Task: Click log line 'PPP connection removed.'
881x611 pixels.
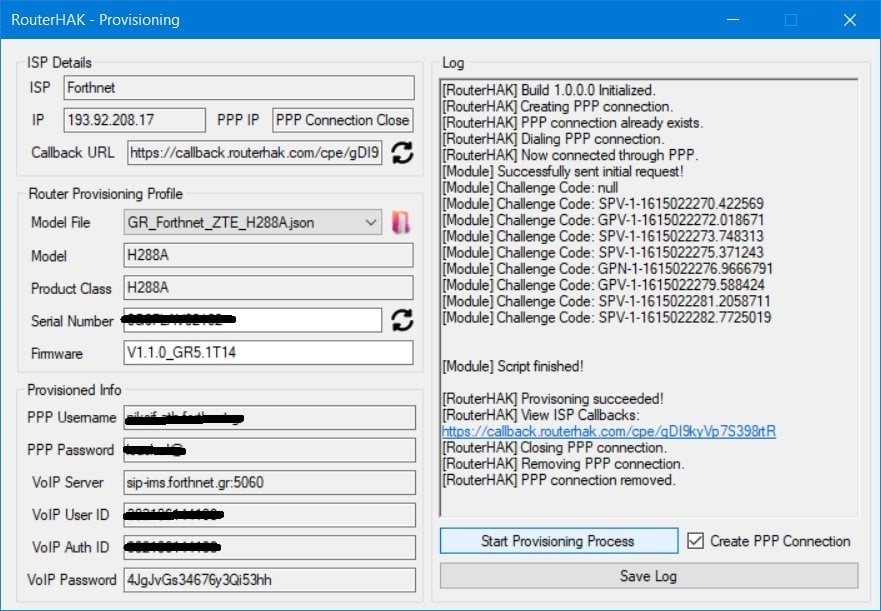Action: click(x=559, y=480)
